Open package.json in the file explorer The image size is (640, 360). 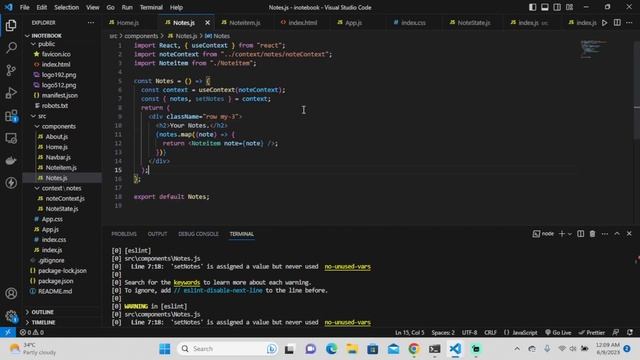[56, 281]
